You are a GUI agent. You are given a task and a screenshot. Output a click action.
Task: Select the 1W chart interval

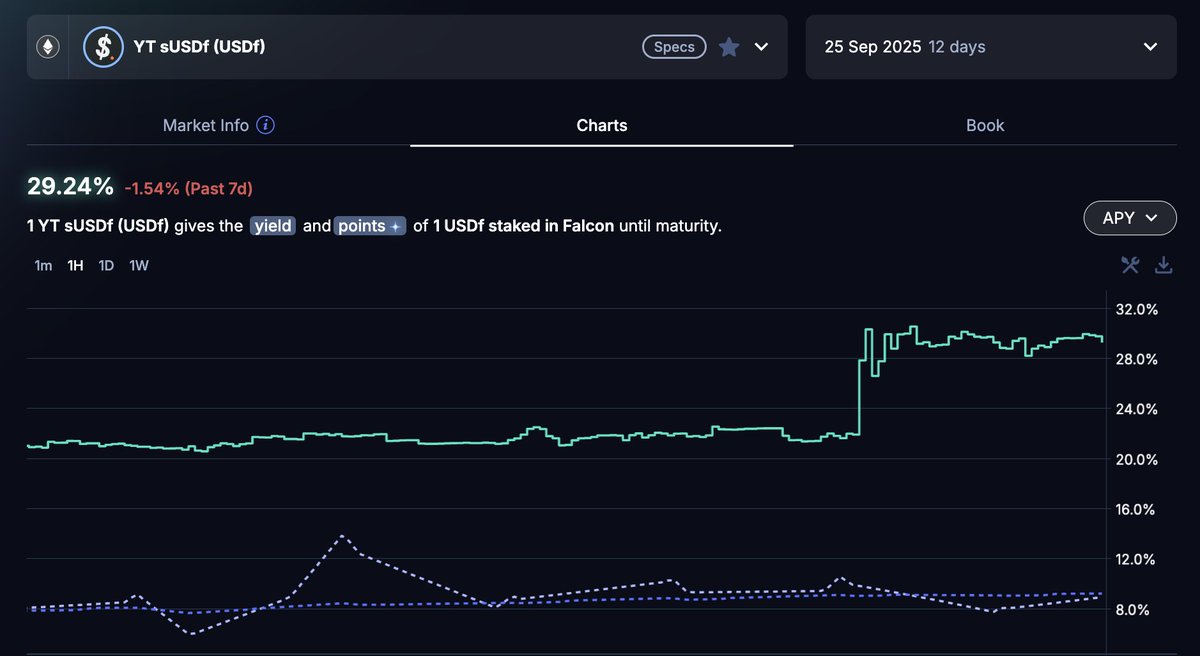[x=139, y=265]
